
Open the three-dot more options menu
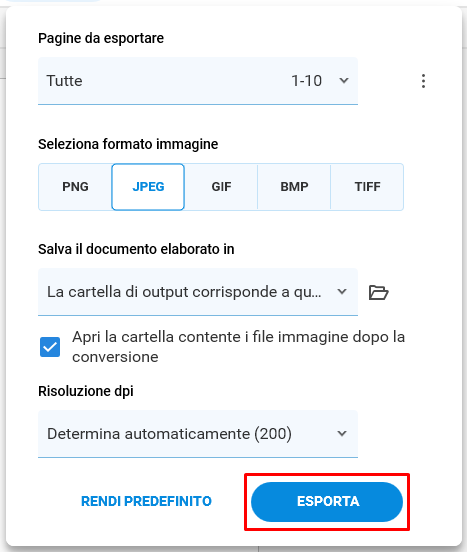(423, 81)
